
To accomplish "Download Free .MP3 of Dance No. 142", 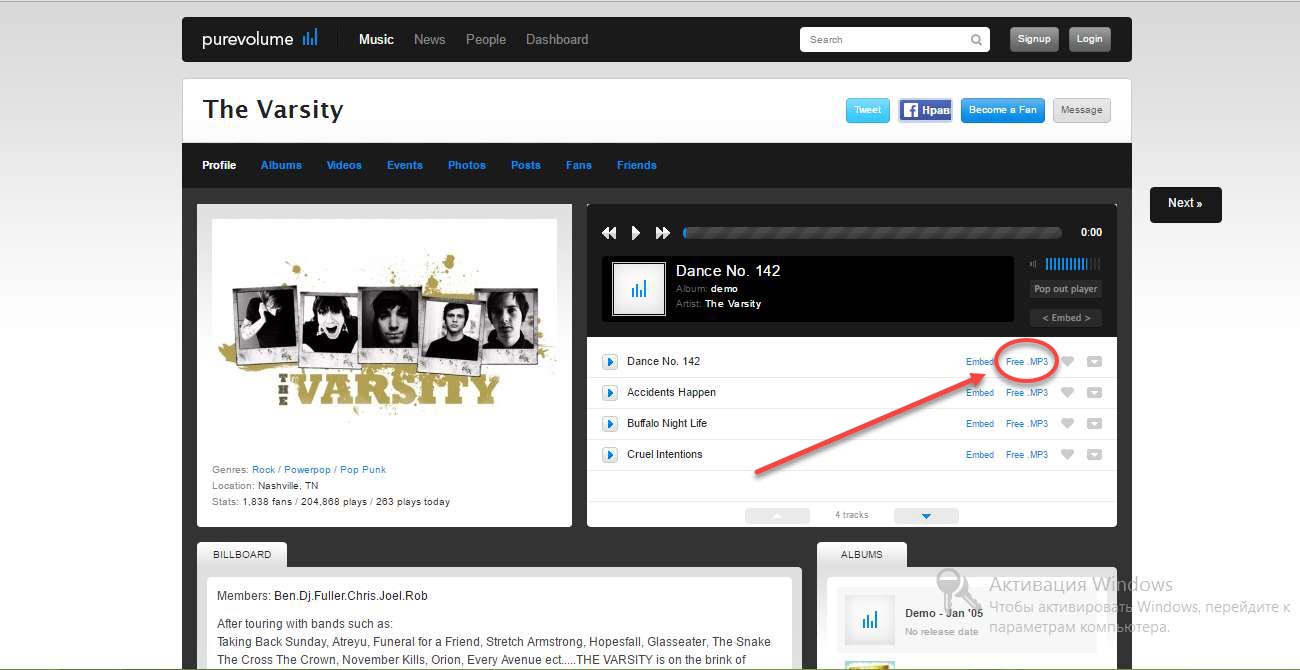I will 1027,362.
